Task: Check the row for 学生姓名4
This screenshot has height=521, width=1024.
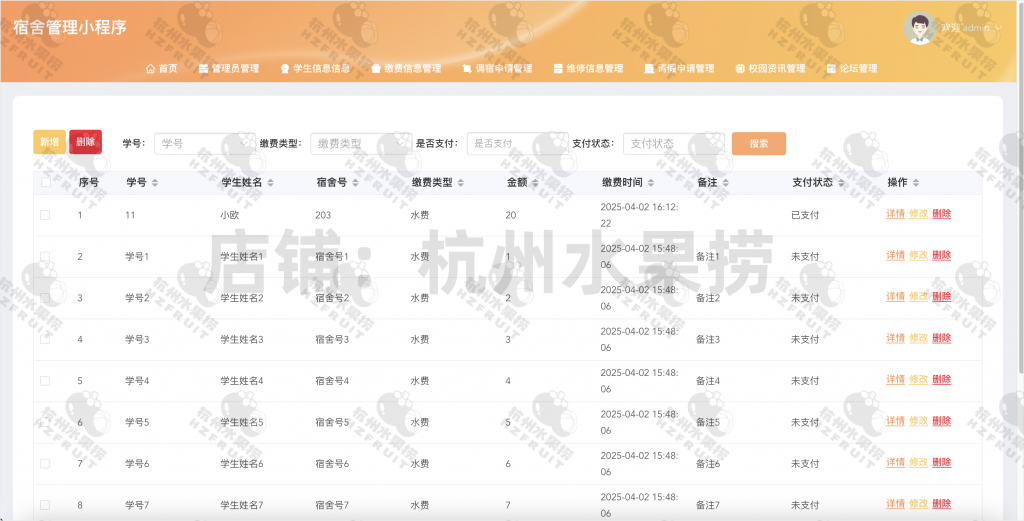Action: (x=45, y=381)
